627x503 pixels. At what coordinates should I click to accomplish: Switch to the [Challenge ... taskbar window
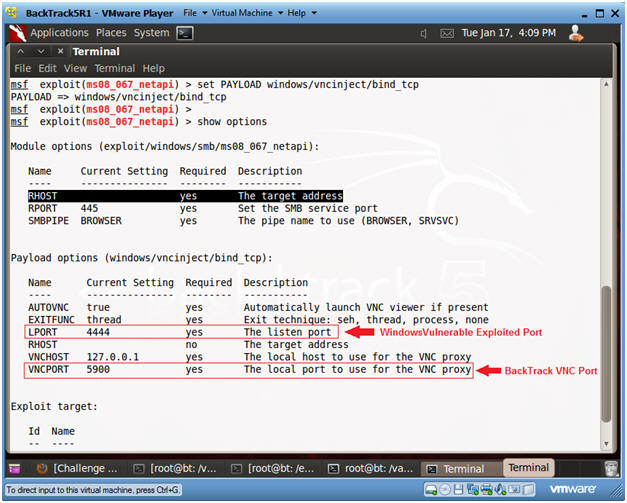pos(77,468)
